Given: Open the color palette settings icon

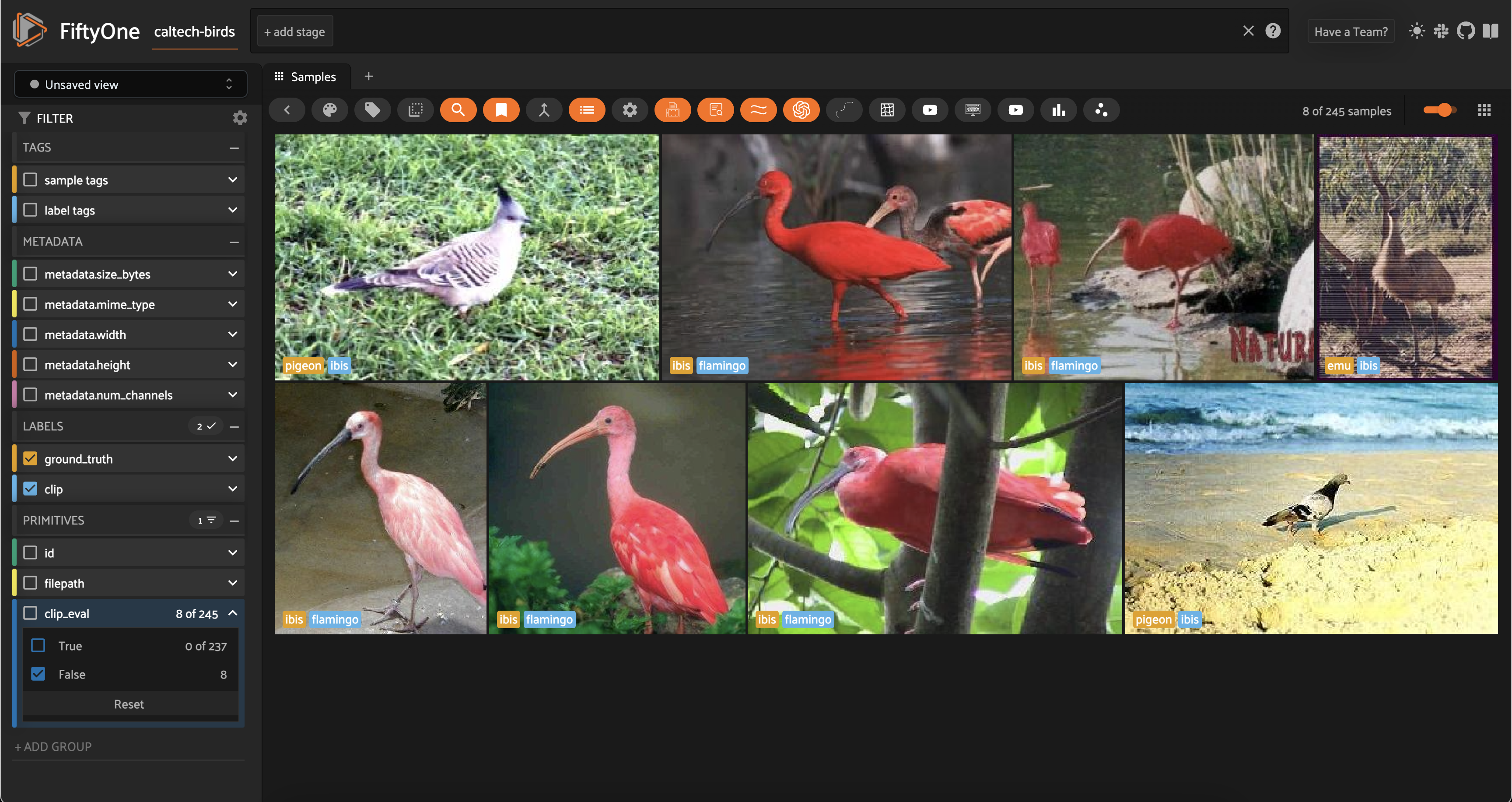Looking at the screenshot, I should tap(330, 110).
